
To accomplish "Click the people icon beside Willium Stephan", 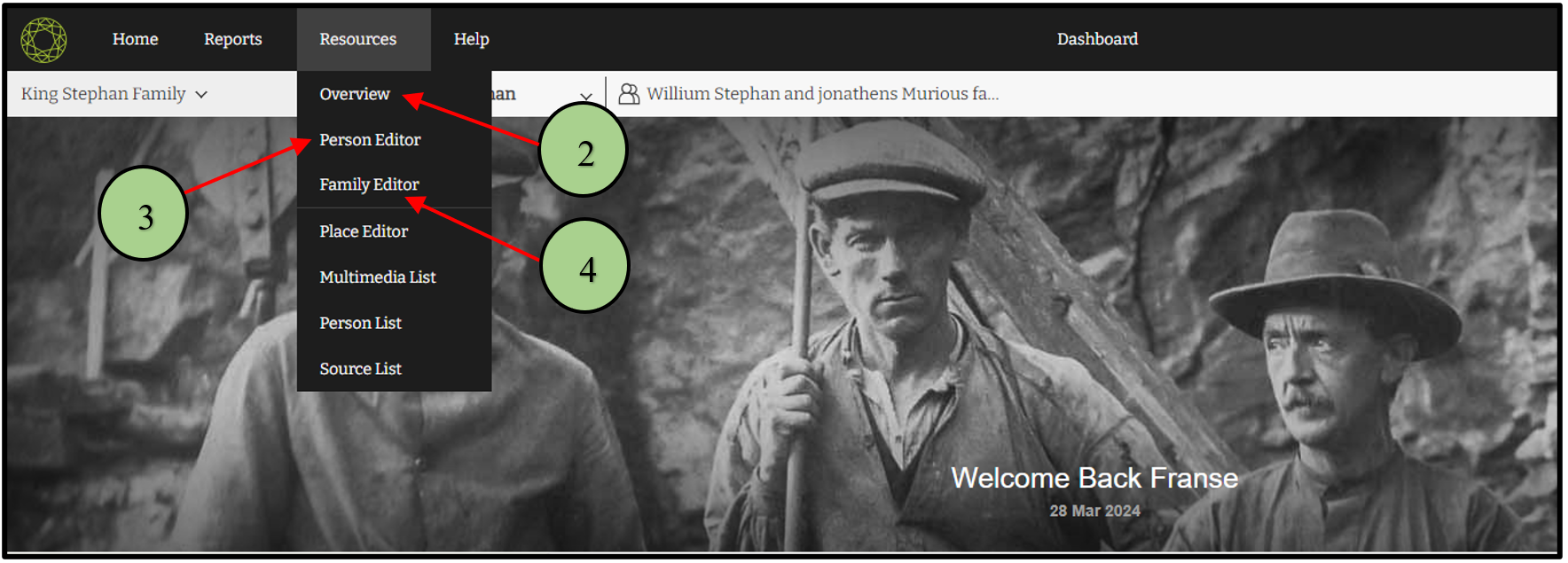I will pos(628,94).
